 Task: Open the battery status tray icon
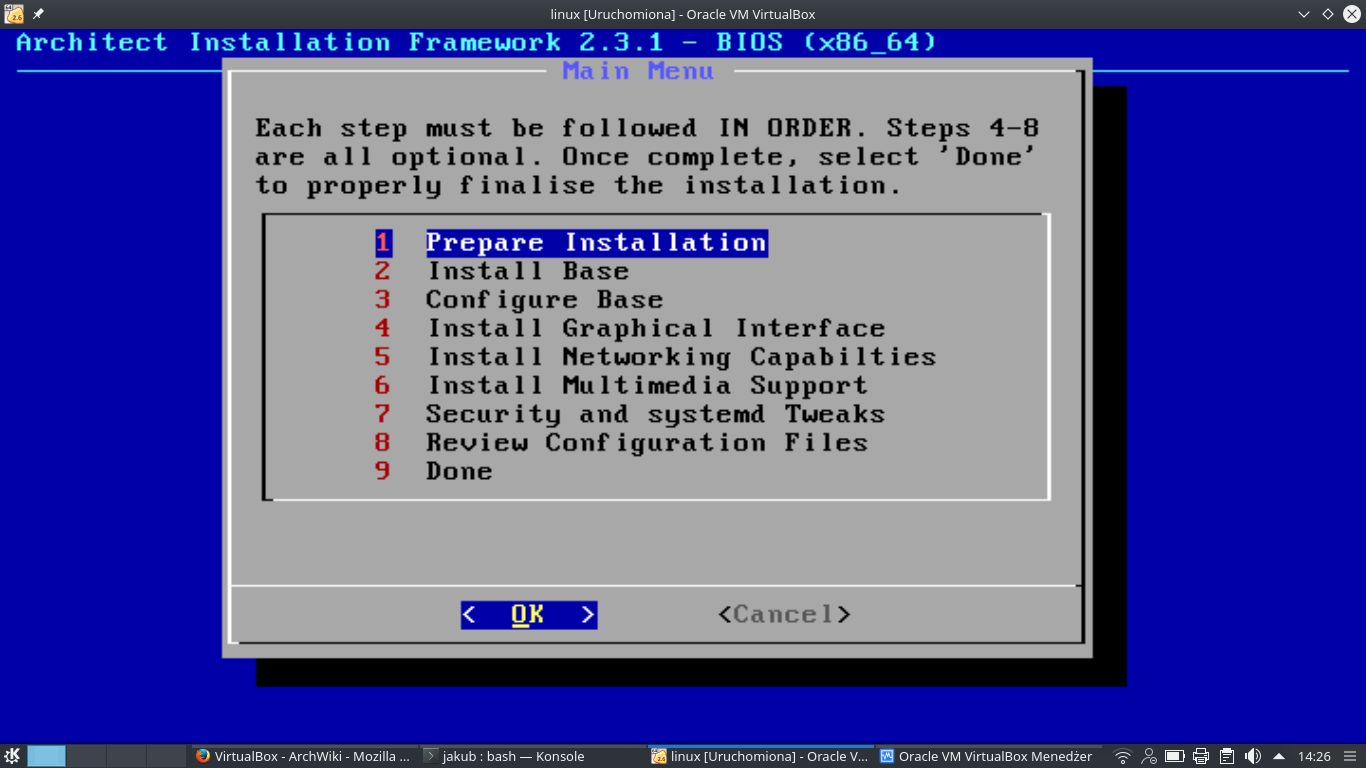point(1175,756)
